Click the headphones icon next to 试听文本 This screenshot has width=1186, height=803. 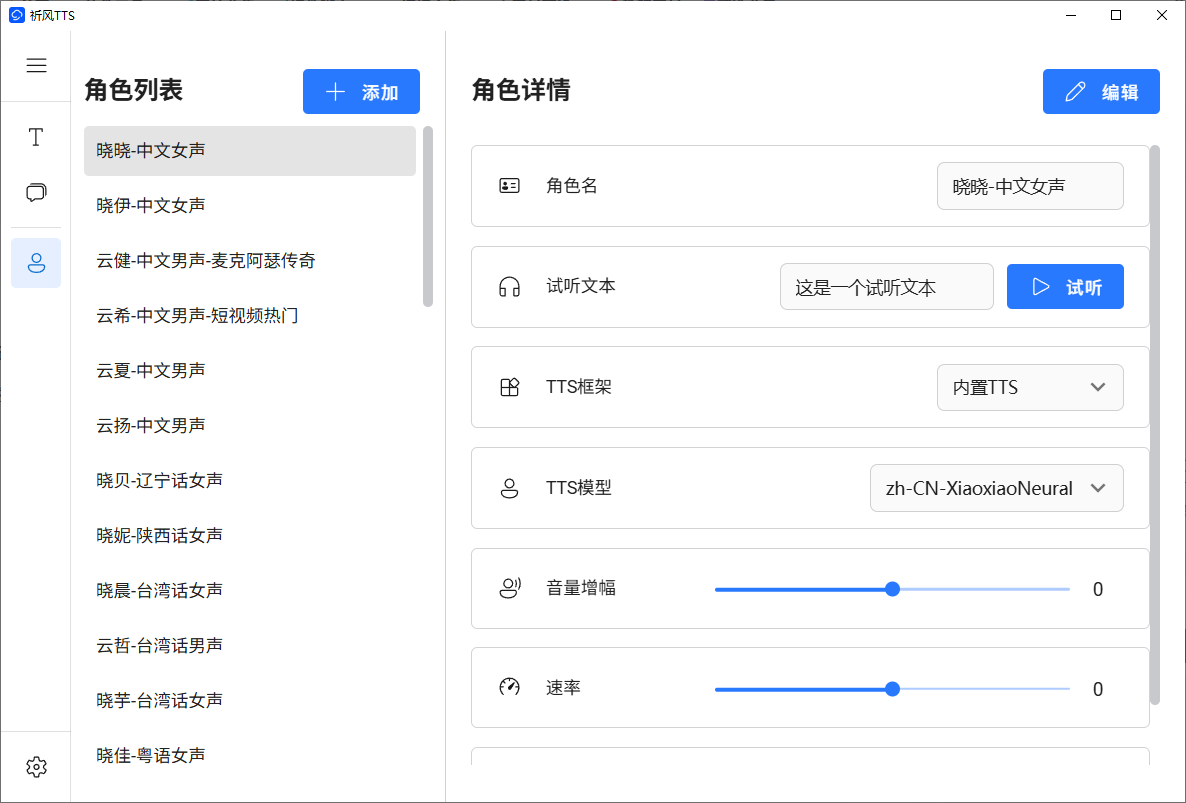coord(510,286)
